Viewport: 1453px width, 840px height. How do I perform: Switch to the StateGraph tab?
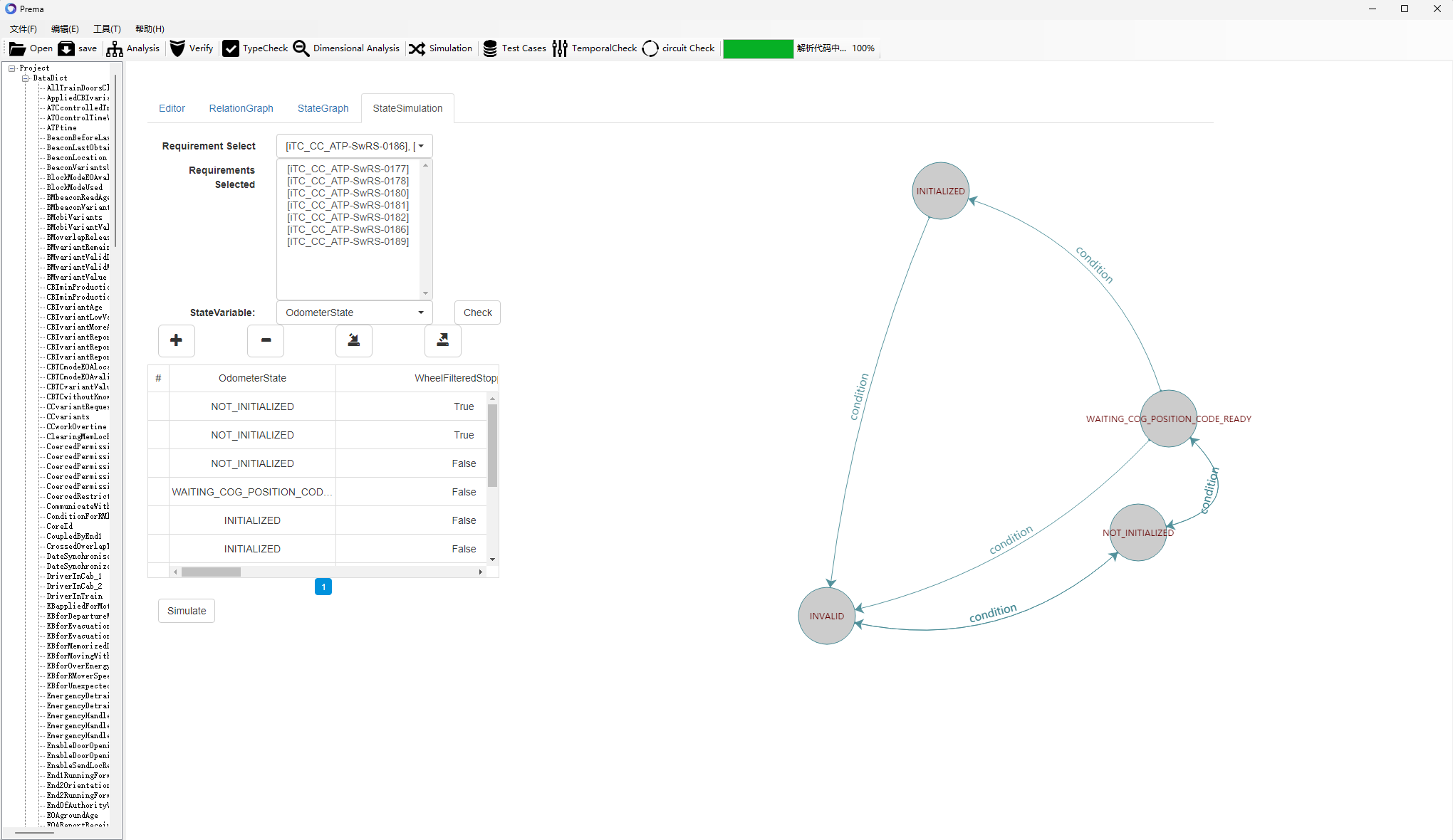323,108
